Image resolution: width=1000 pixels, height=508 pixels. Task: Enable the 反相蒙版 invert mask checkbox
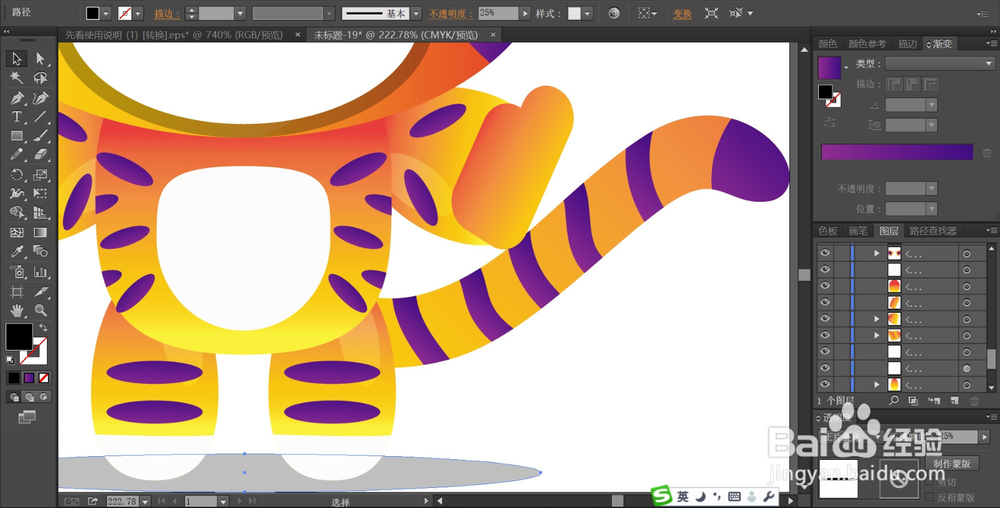tap(930, 497)
